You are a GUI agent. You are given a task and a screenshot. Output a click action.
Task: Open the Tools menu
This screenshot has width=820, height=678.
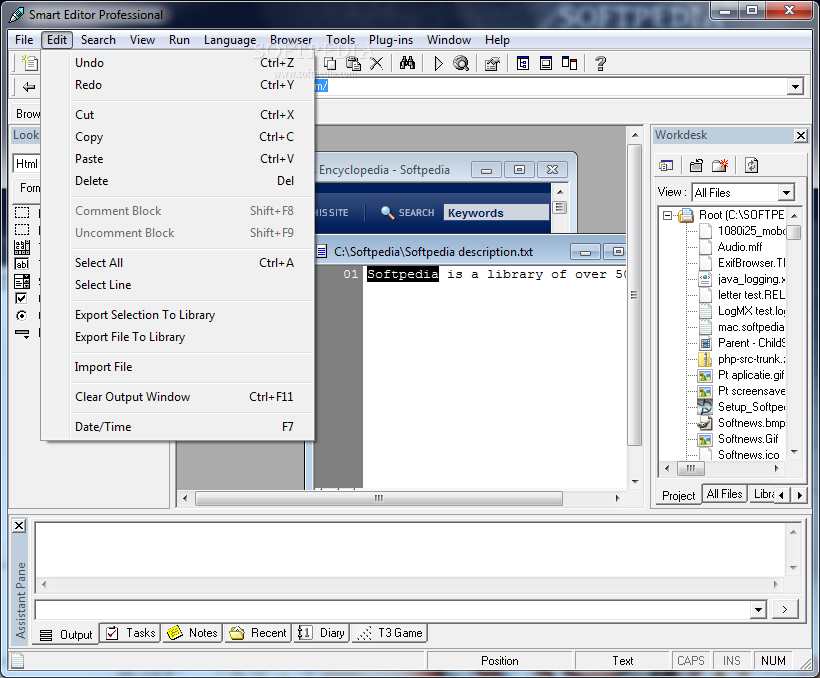pyautogui.click(x=340, y=40)
